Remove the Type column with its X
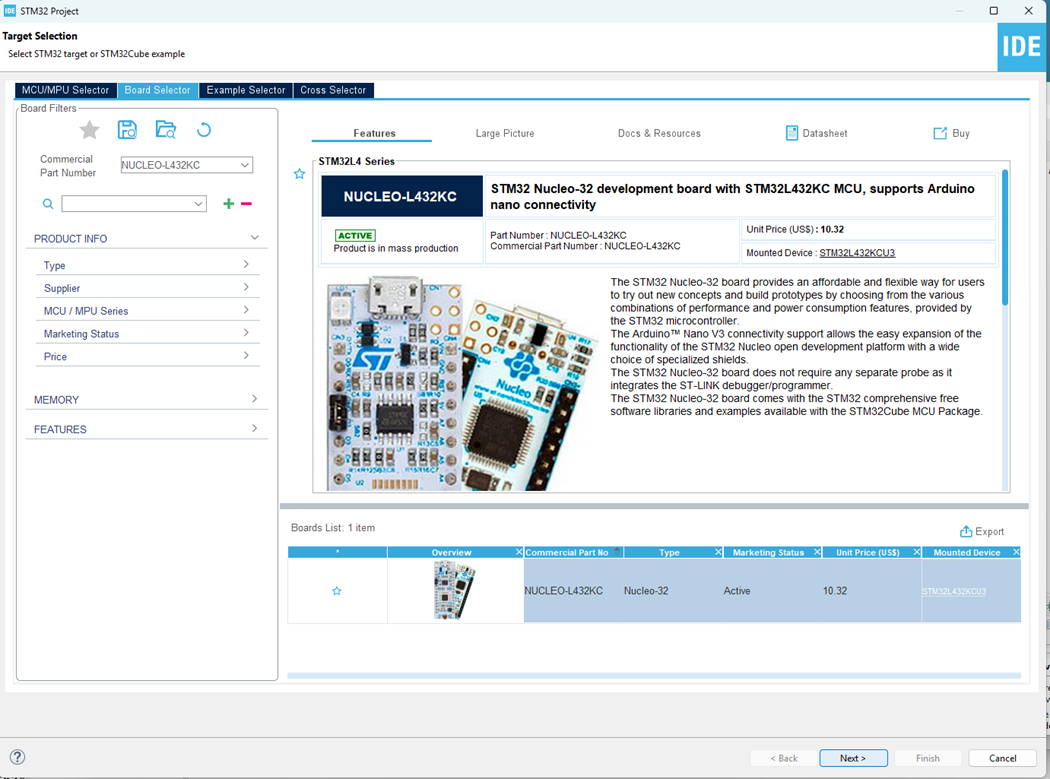The height and width of the screenshot is (779, 1050). pyautogui.click(x=719, y=552)
